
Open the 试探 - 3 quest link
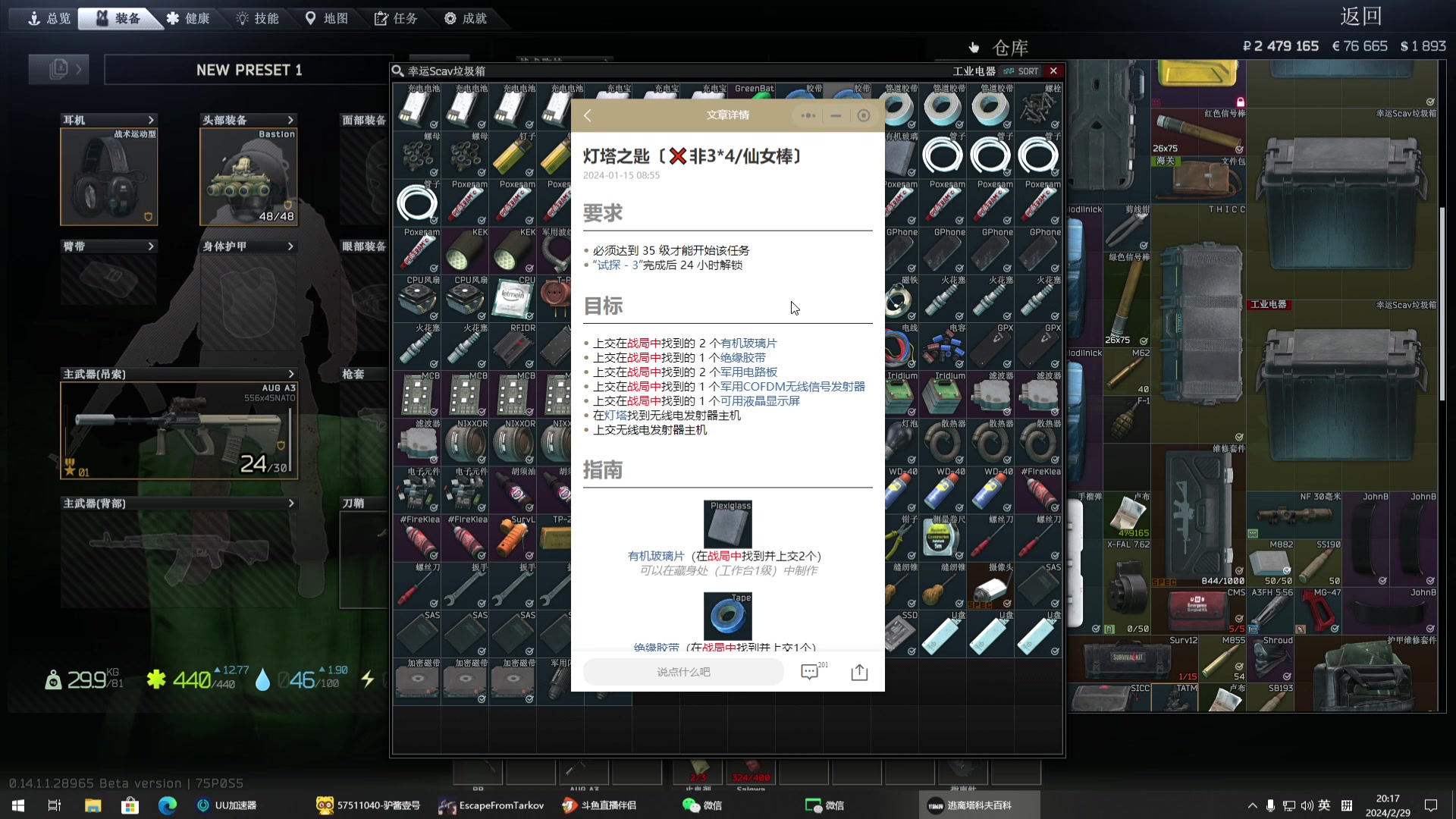tap(617, 265)
